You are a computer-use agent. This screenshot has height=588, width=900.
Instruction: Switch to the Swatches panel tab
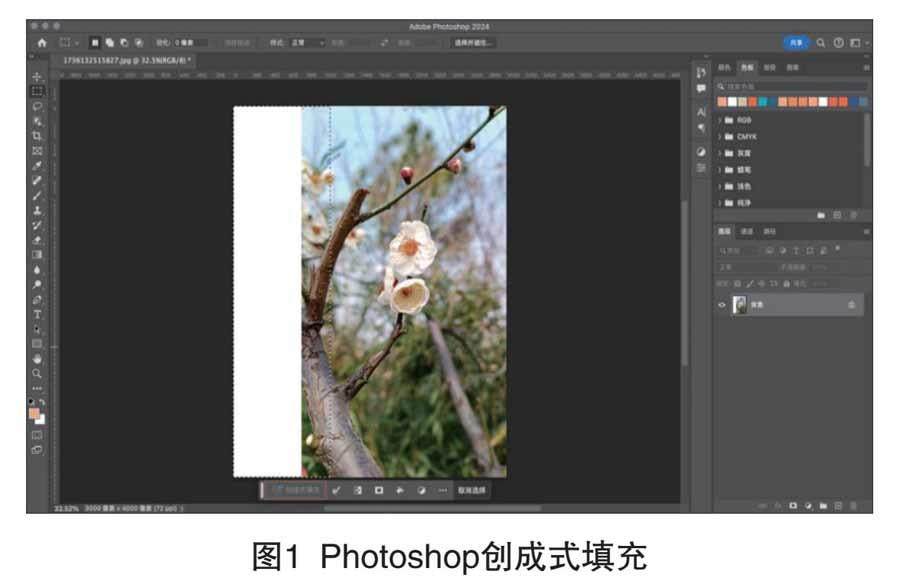(747, 68)
